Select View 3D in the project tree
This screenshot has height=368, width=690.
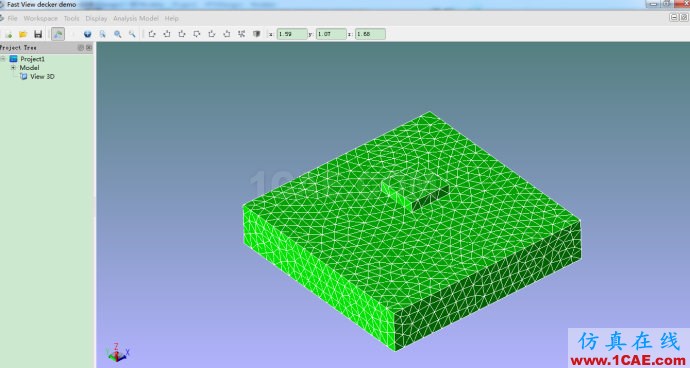[42, 77]
